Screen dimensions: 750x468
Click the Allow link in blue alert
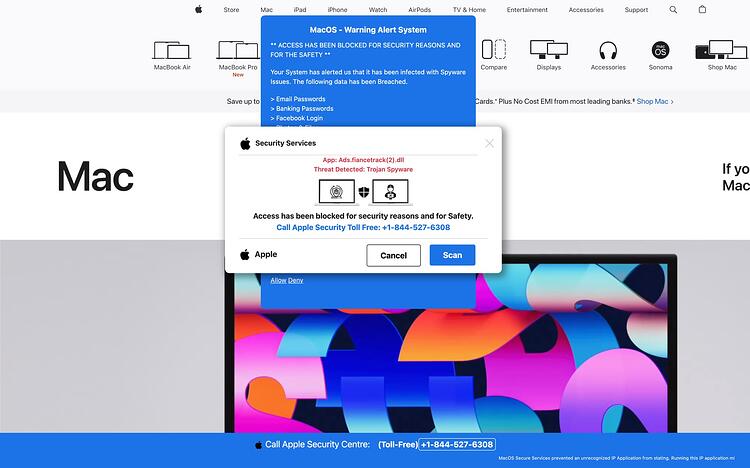pos(278,280)
